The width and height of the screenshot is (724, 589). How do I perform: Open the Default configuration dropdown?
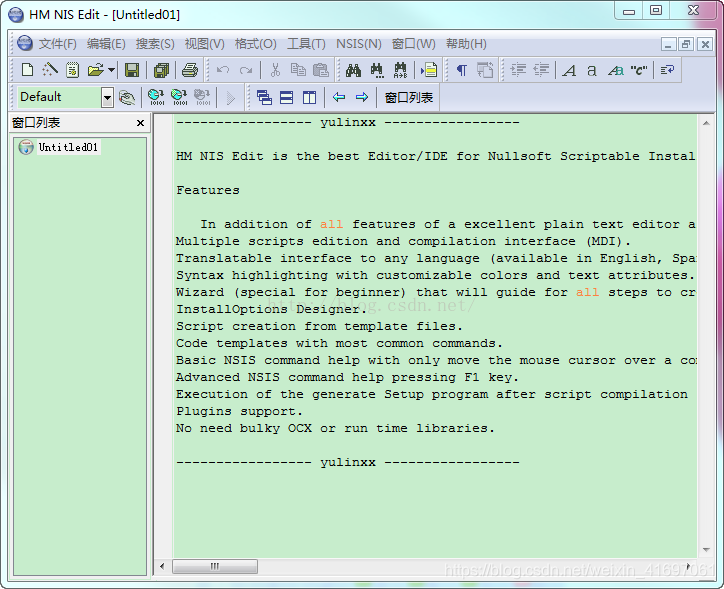[107, 97]
